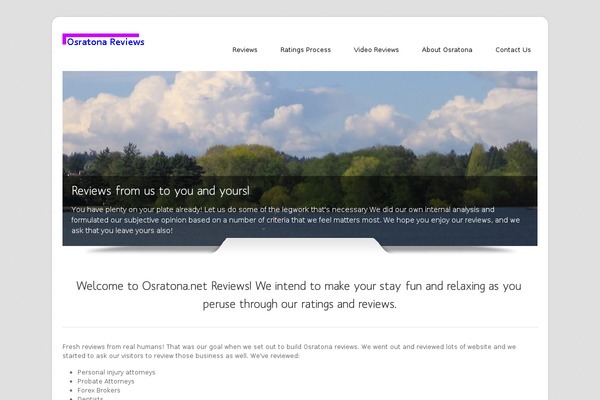Click the clouds and lake banner image
This screenshot has height=400, width=600.
point(300,158)
